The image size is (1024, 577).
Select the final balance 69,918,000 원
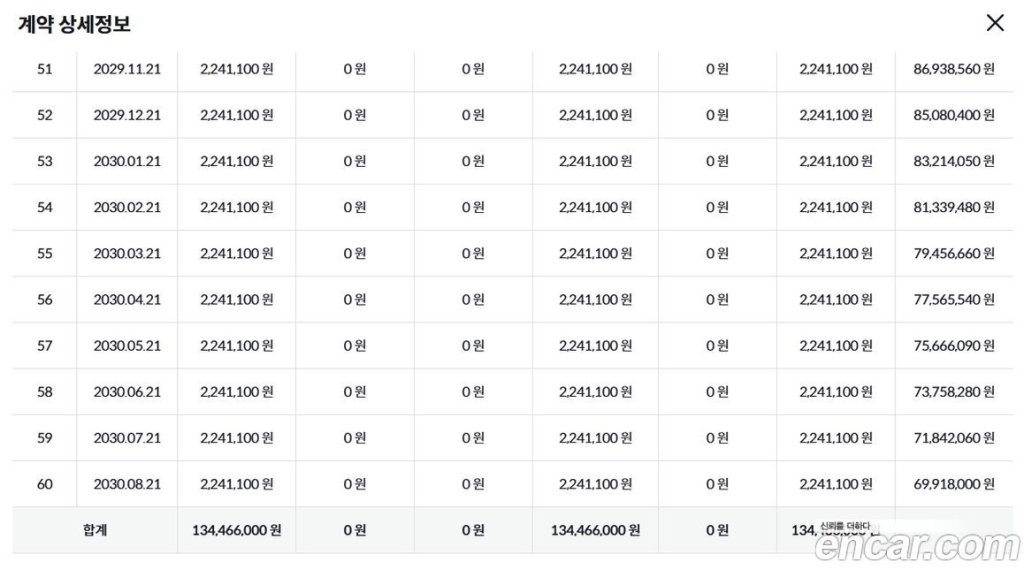954,484
